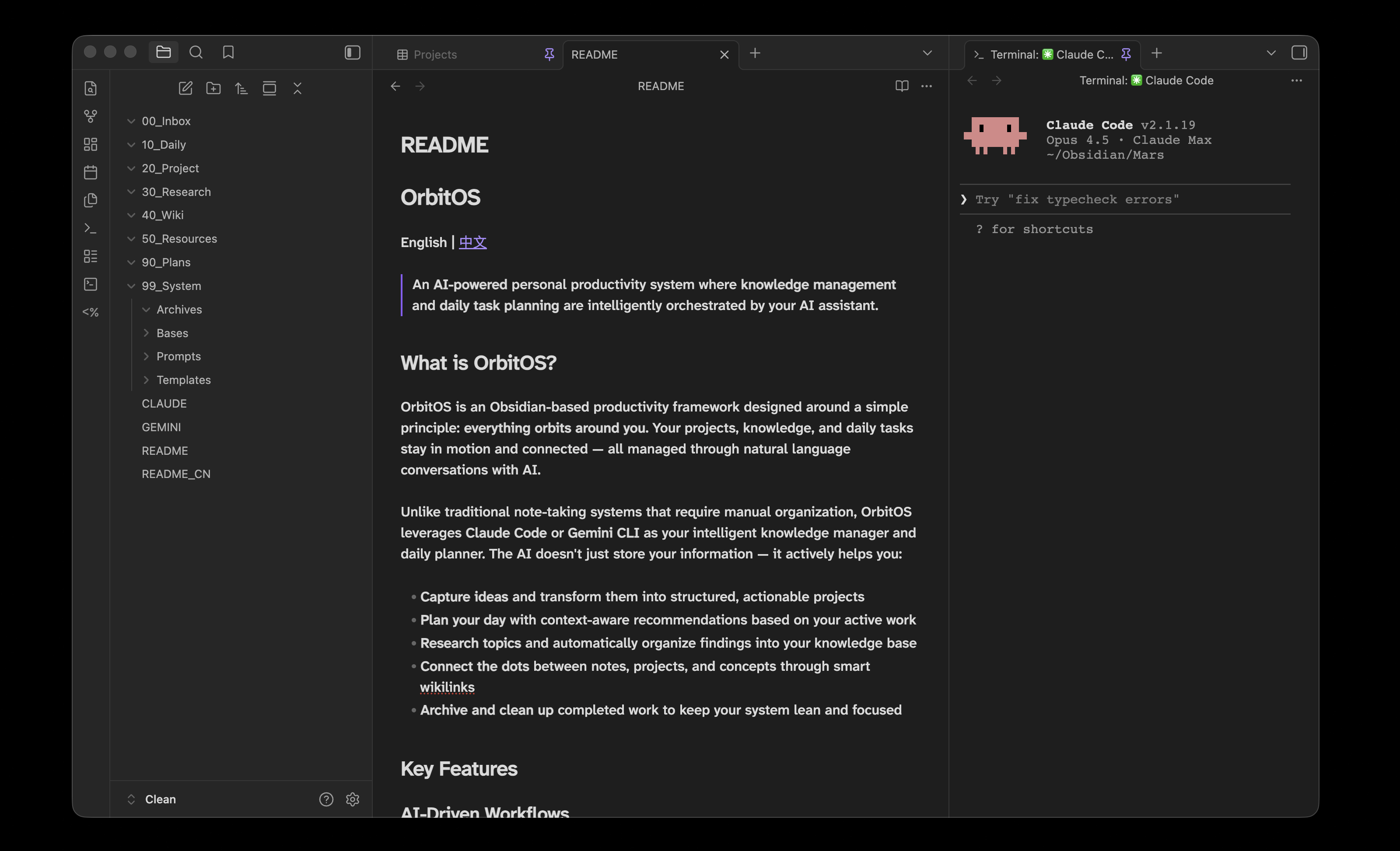Switch README to reading view
Image resolution: width=1400 pixels, height=851 pixels.
[902, 86]
